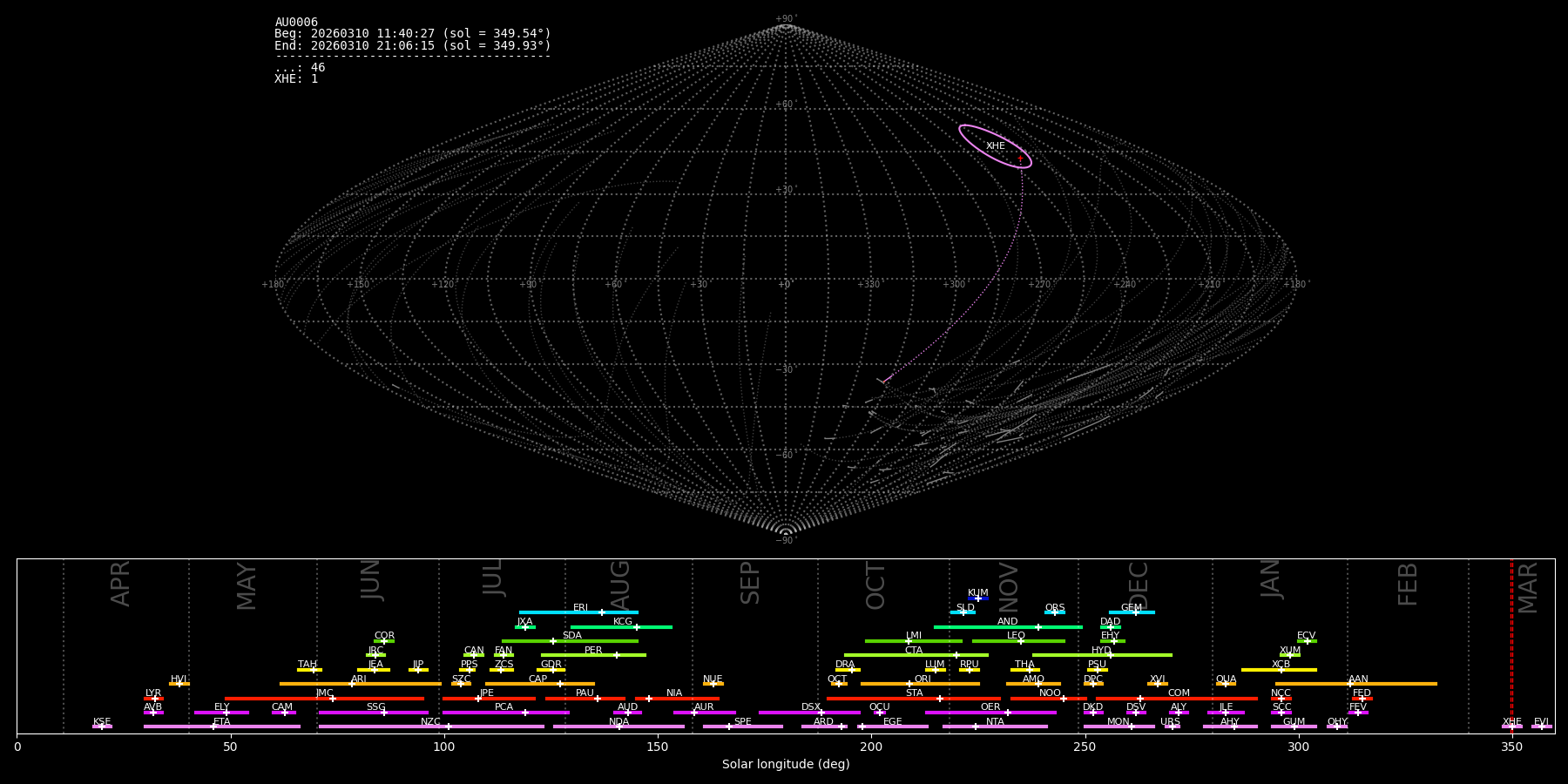1568x784 pixels.
Task: Select the ECV shower marker
Action: [1307, 641]
